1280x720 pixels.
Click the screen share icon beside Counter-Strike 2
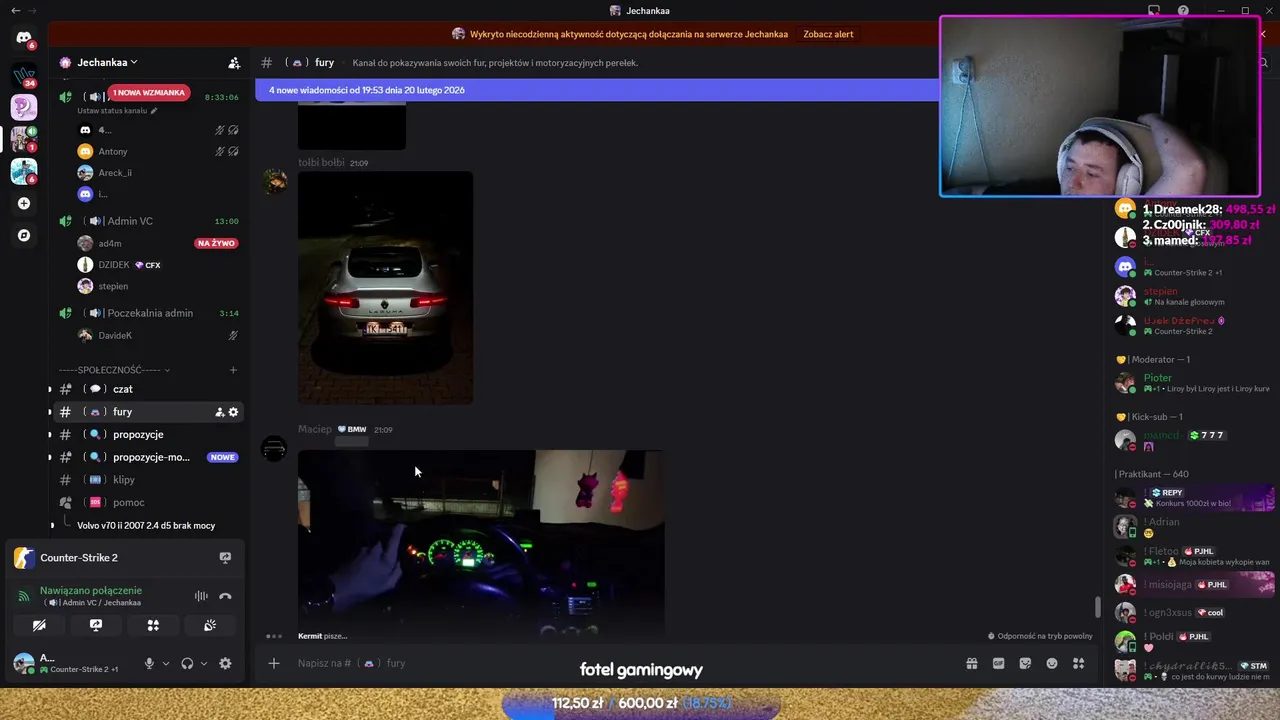pos(225,558)
